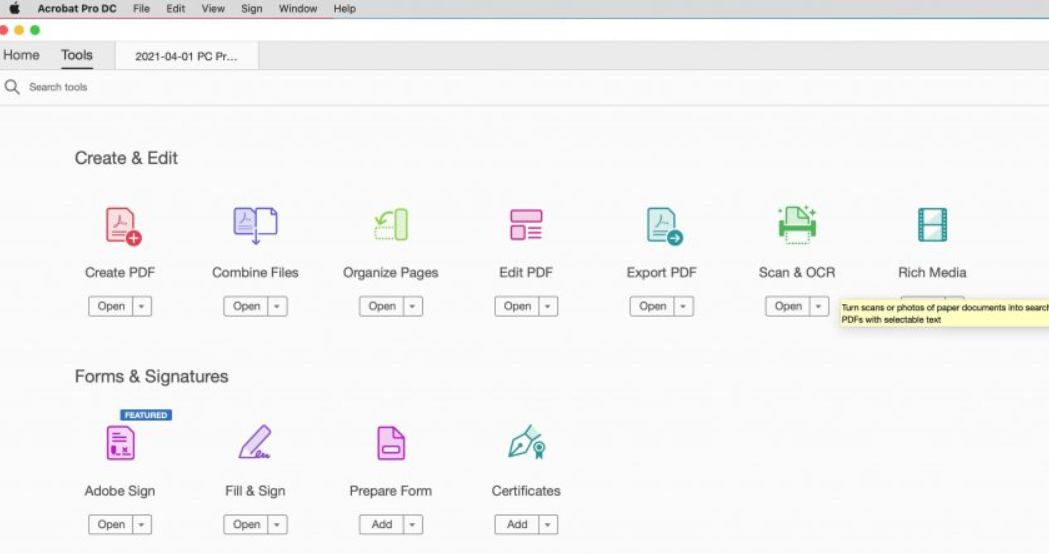This screenshot has width=1049, height=554.
Task: Click the Rich Media filmstrip icon
Action: point(932,225)
